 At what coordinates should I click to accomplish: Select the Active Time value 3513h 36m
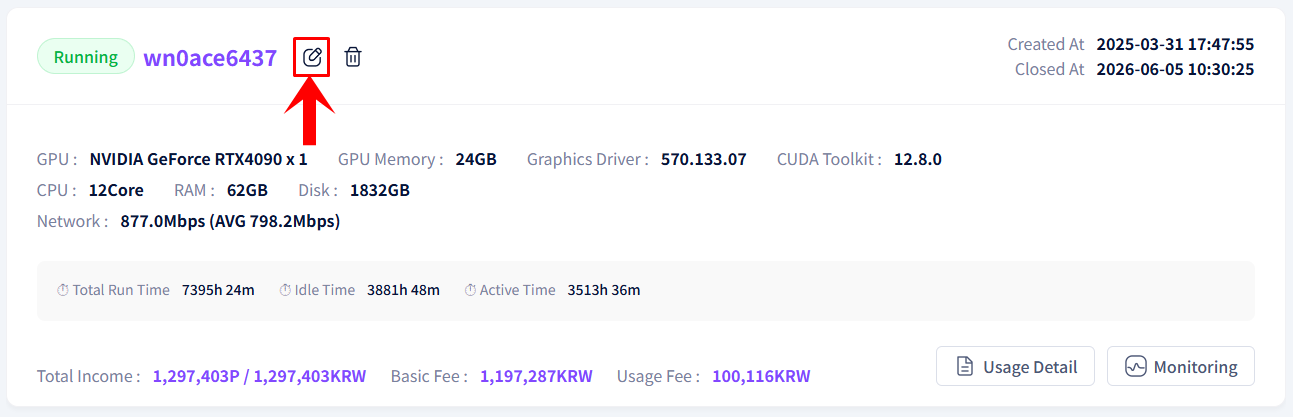click(604, 290)
